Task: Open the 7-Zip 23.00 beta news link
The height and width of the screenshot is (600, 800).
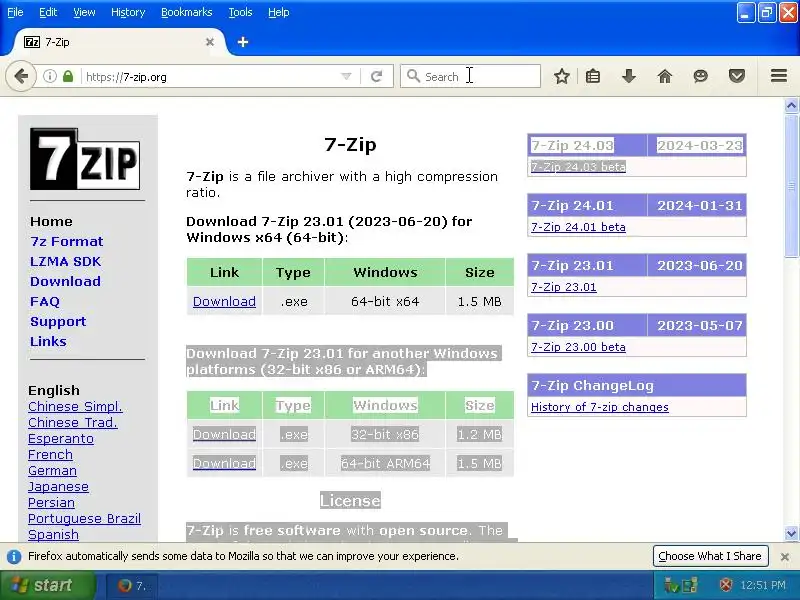Action: (578, 347)
